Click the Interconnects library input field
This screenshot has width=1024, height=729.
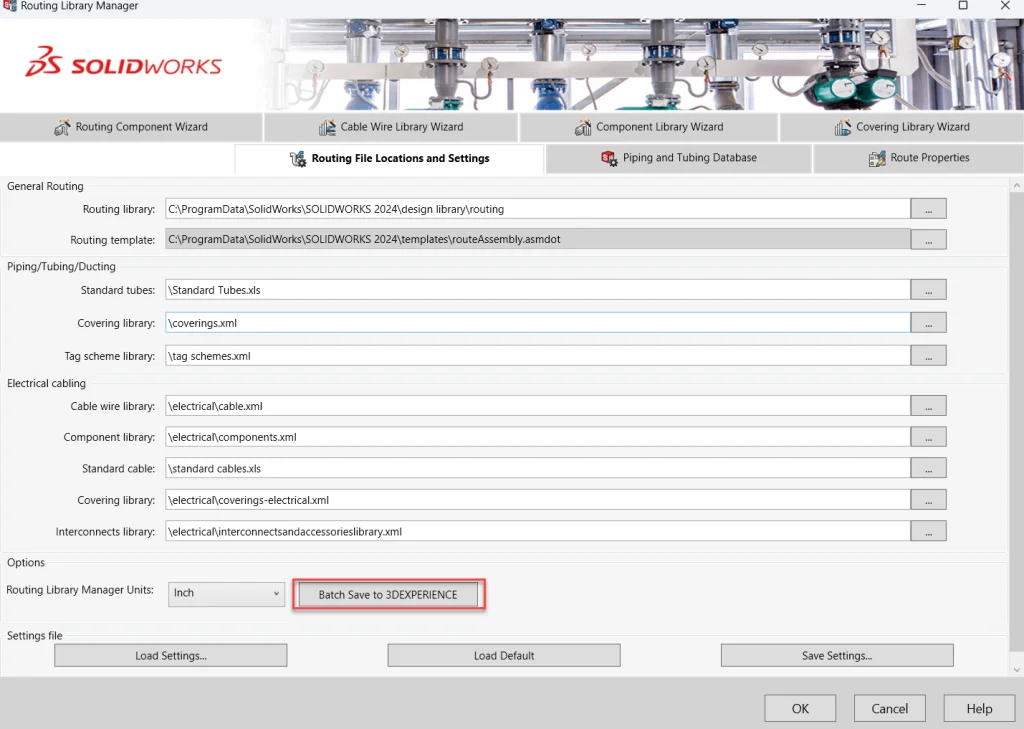(x=537, y=531)
